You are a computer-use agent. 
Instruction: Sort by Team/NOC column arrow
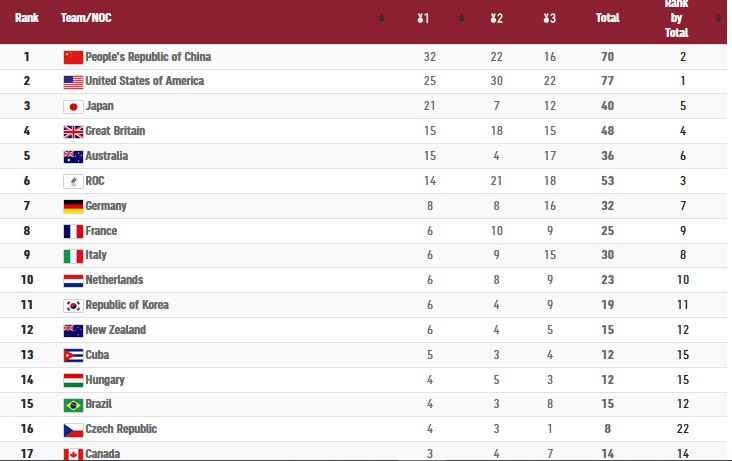(381, 18)
